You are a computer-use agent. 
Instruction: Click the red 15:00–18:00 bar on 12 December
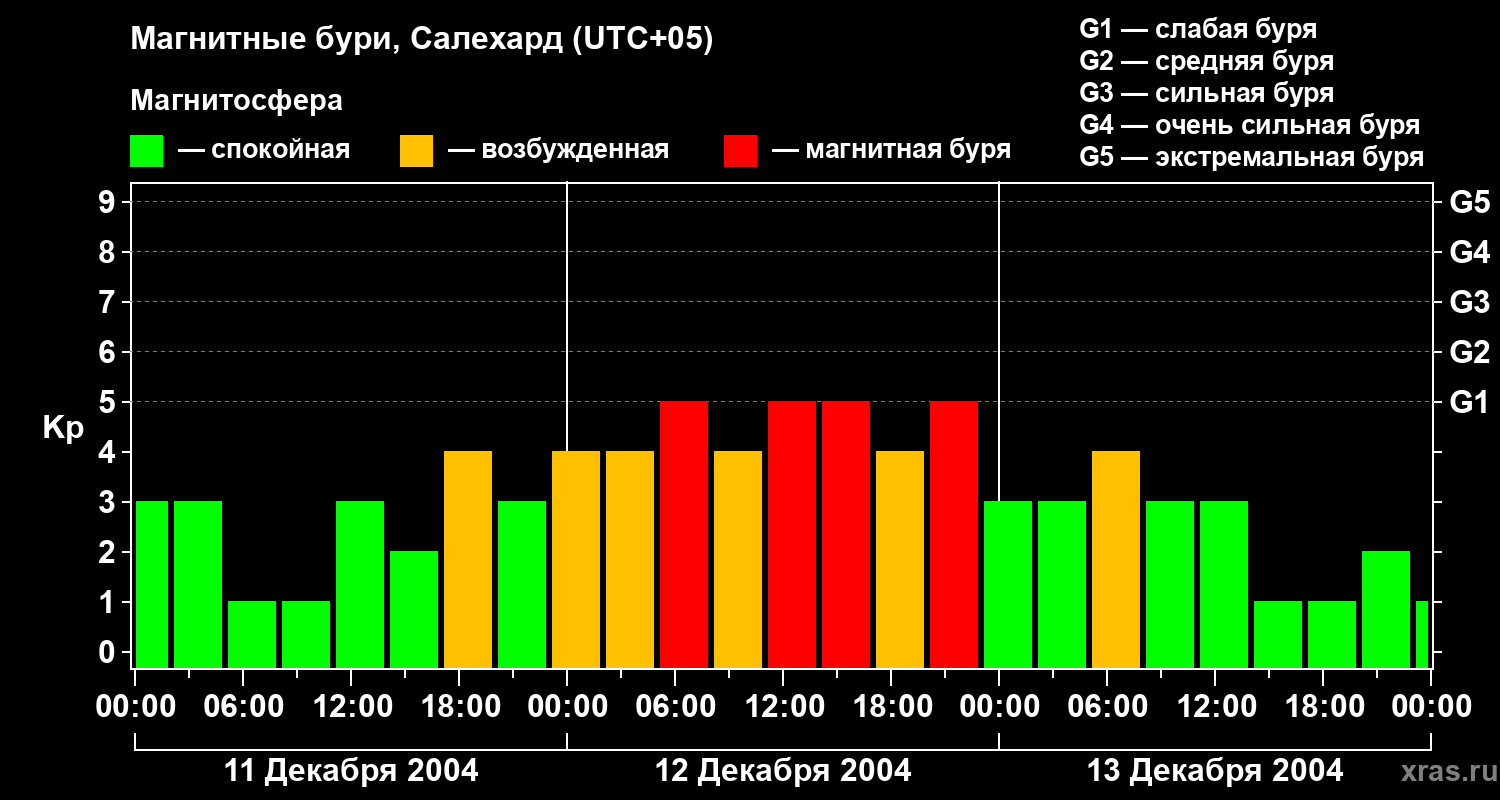846,534
